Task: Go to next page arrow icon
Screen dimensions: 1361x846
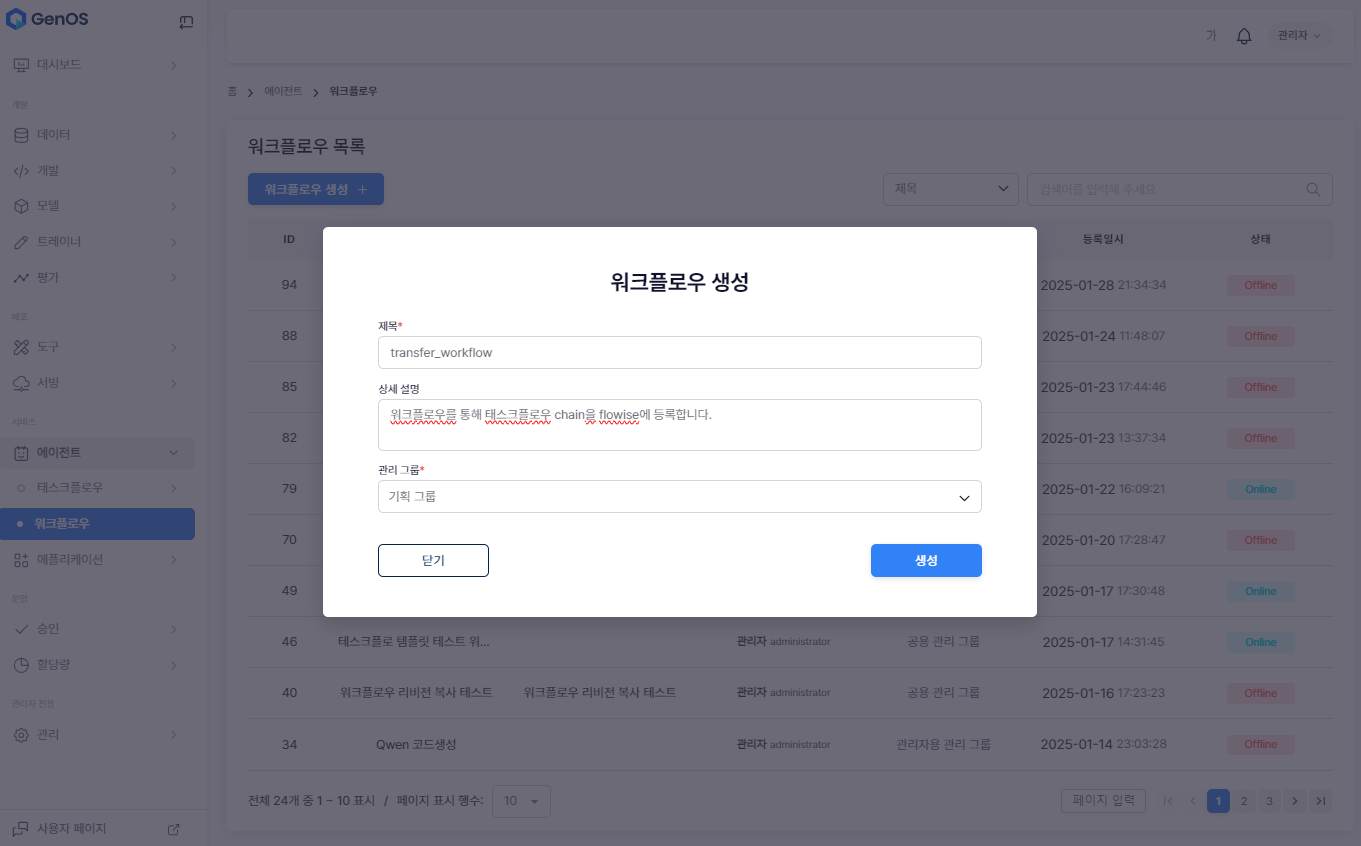Action: click(x=1295, y=801)
